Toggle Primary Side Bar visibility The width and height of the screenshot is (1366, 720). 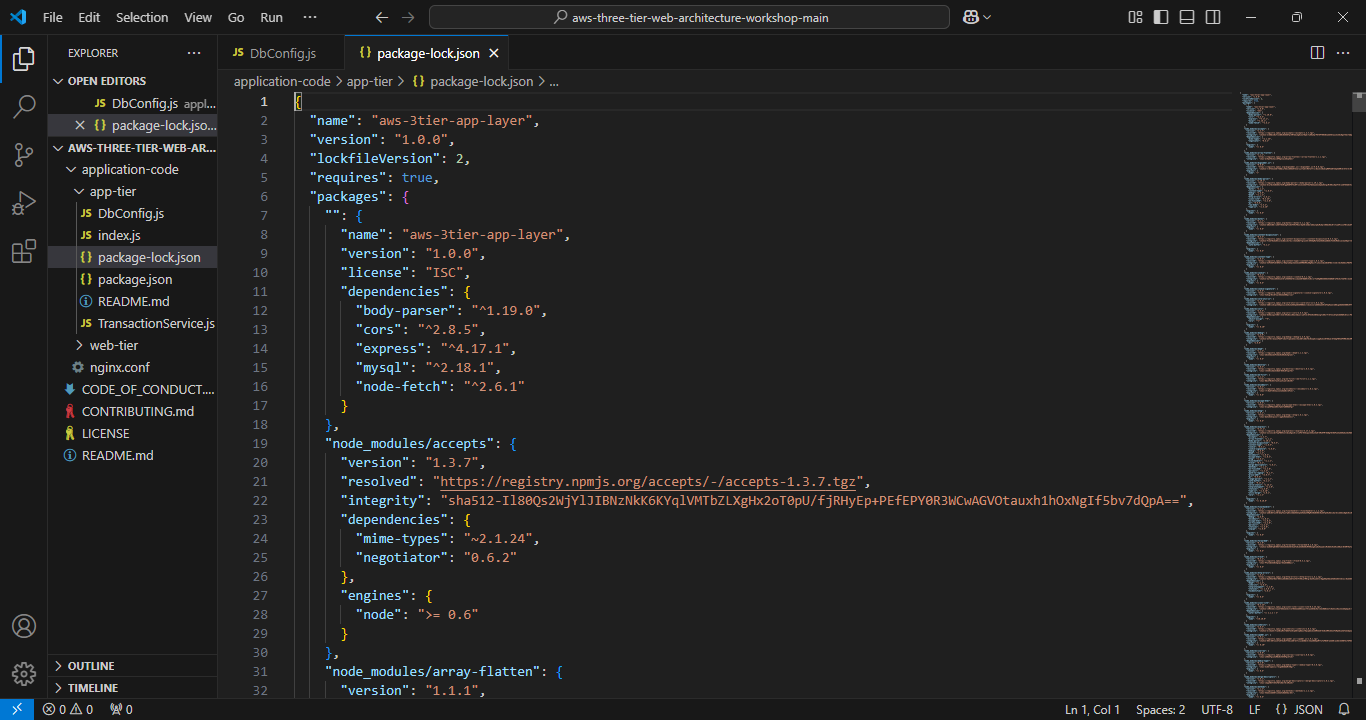coord(1161,17)
